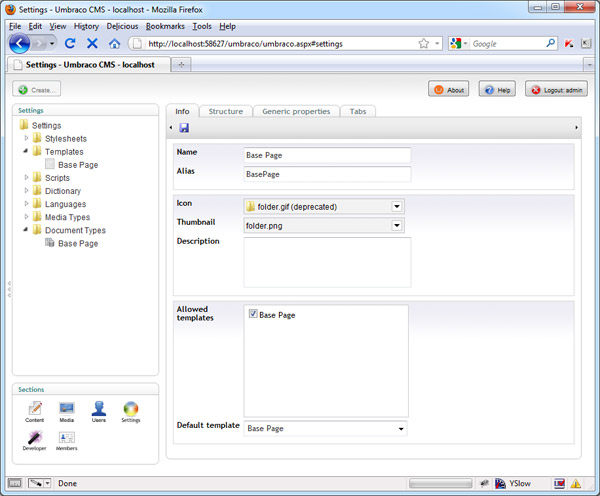
Task: Collapse the Templates tree node
Action: tap(26, 151)
